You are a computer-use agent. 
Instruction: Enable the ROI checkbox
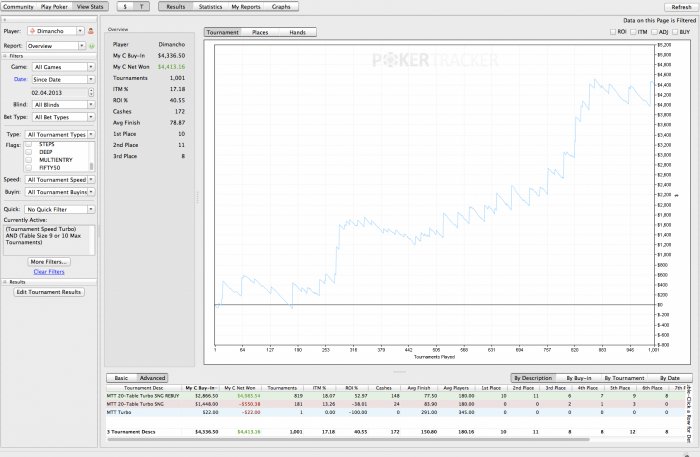613,32
